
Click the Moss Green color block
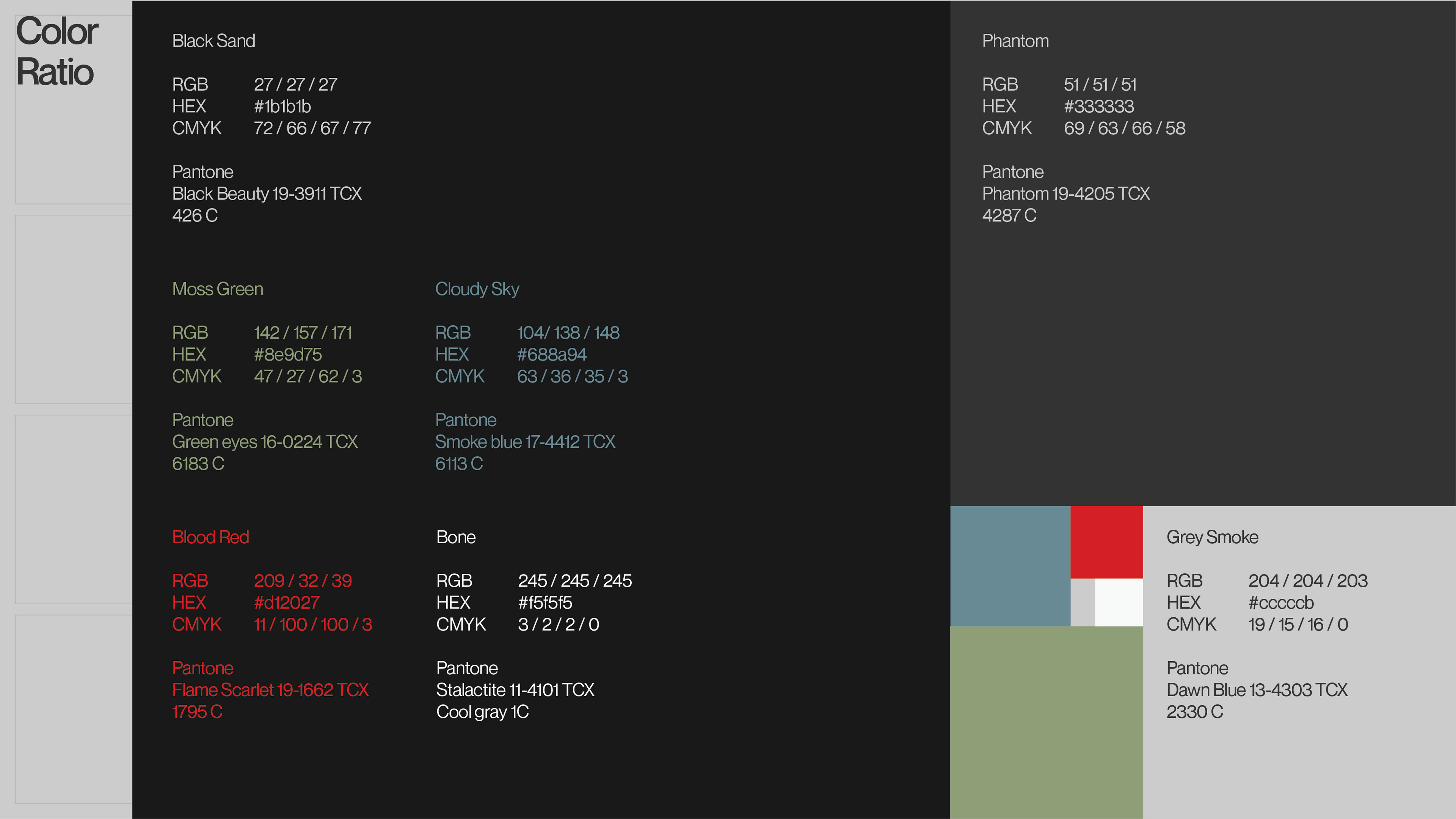click(x=1046, y=722)
